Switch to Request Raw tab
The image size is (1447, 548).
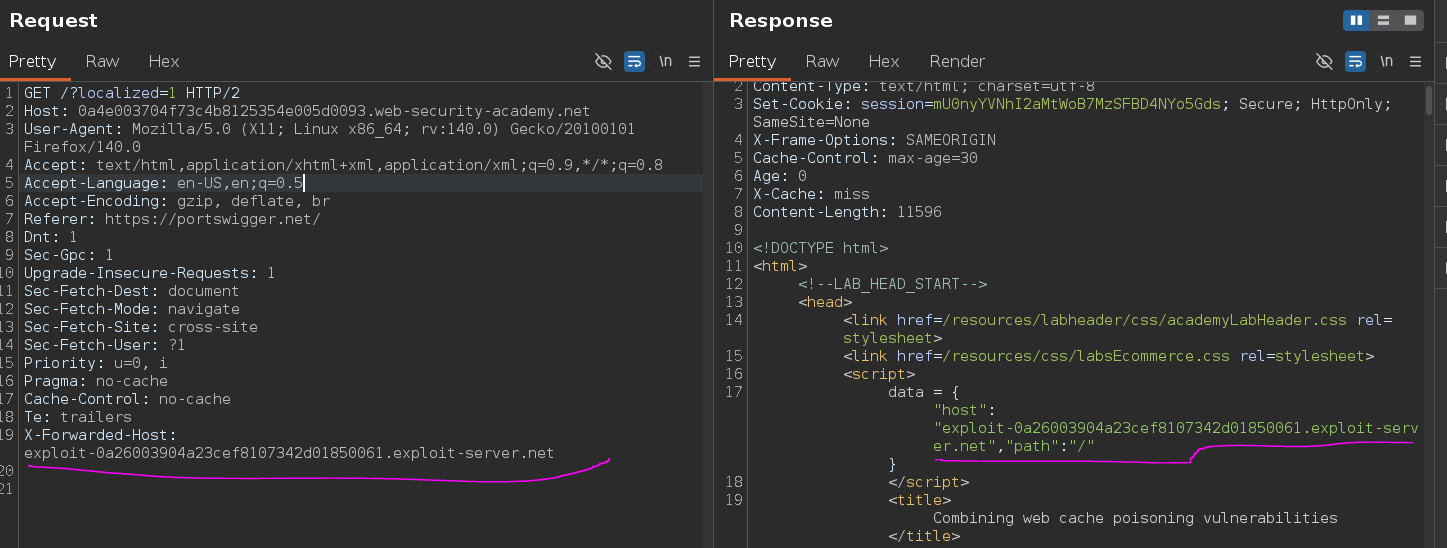click(102, 61)
